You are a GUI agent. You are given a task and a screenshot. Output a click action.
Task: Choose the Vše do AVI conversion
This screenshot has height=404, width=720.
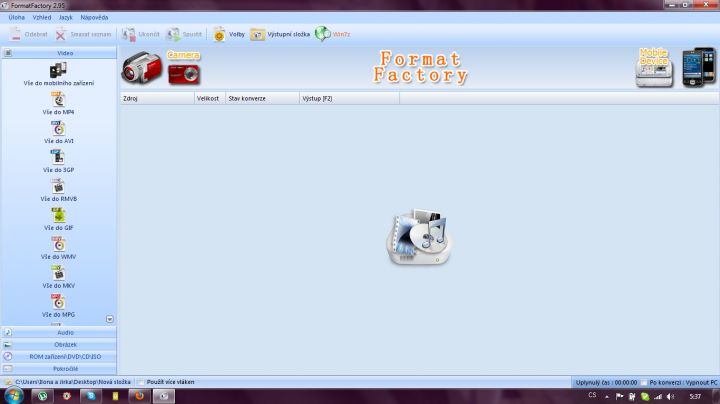coord(58,132)
